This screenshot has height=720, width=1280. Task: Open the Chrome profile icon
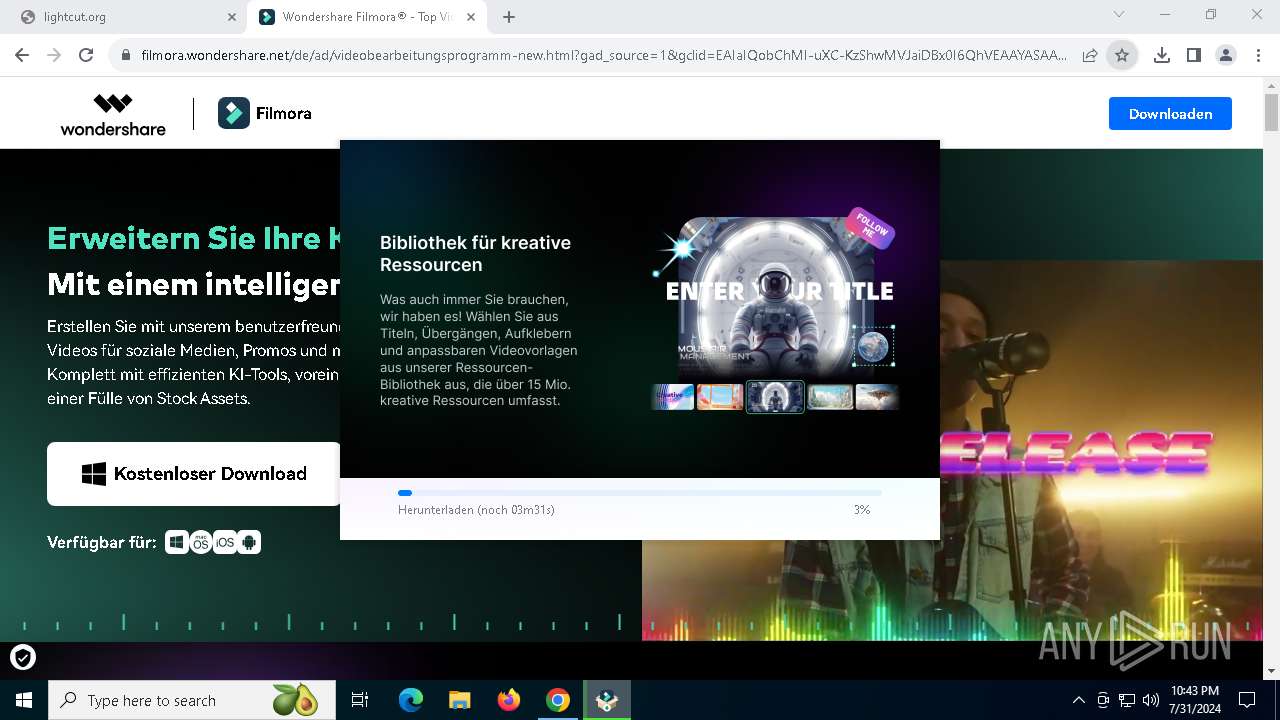point(1226,56)
